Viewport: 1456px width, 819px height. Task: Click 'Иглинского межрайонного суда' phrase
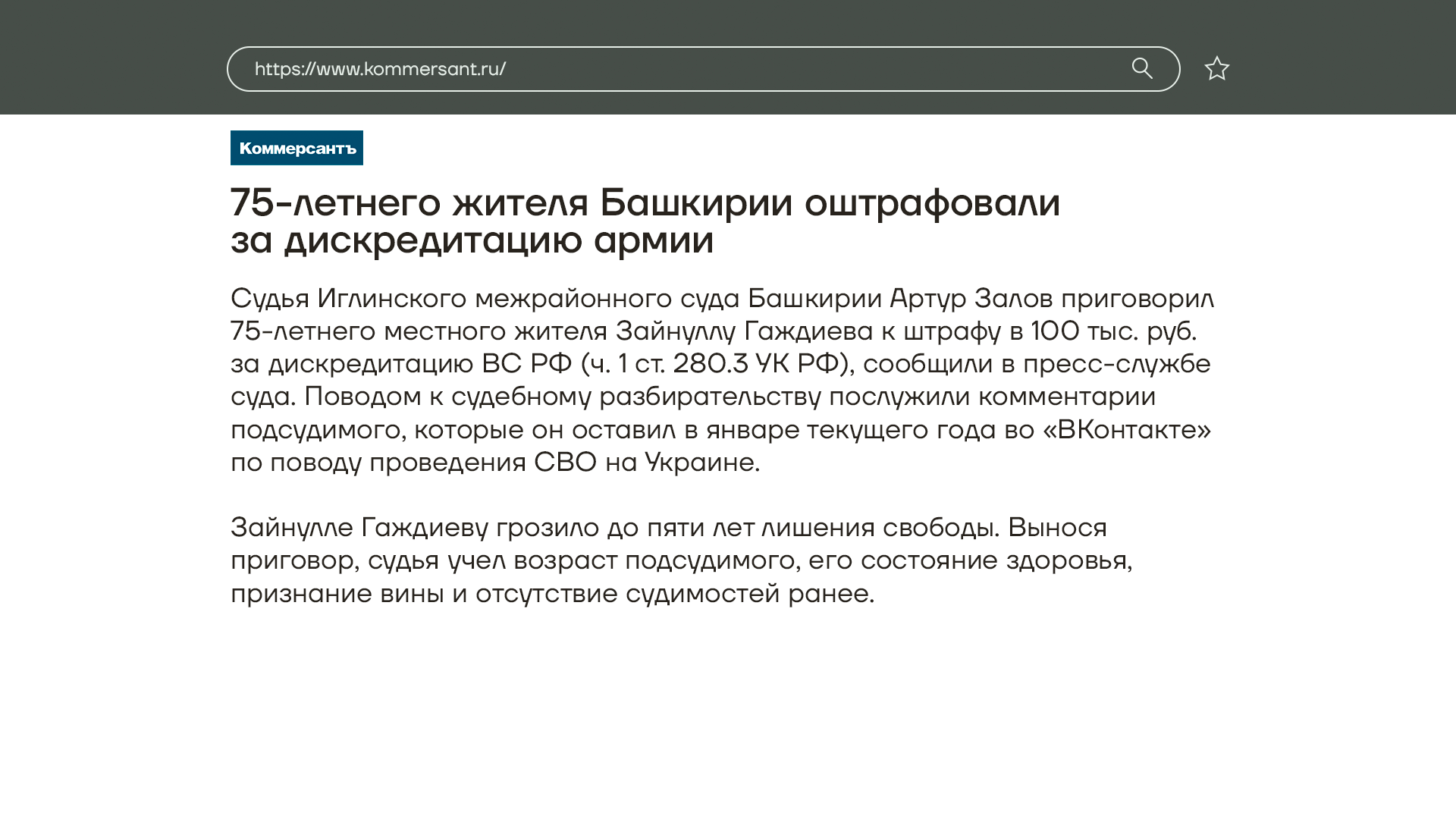point(528,299)
